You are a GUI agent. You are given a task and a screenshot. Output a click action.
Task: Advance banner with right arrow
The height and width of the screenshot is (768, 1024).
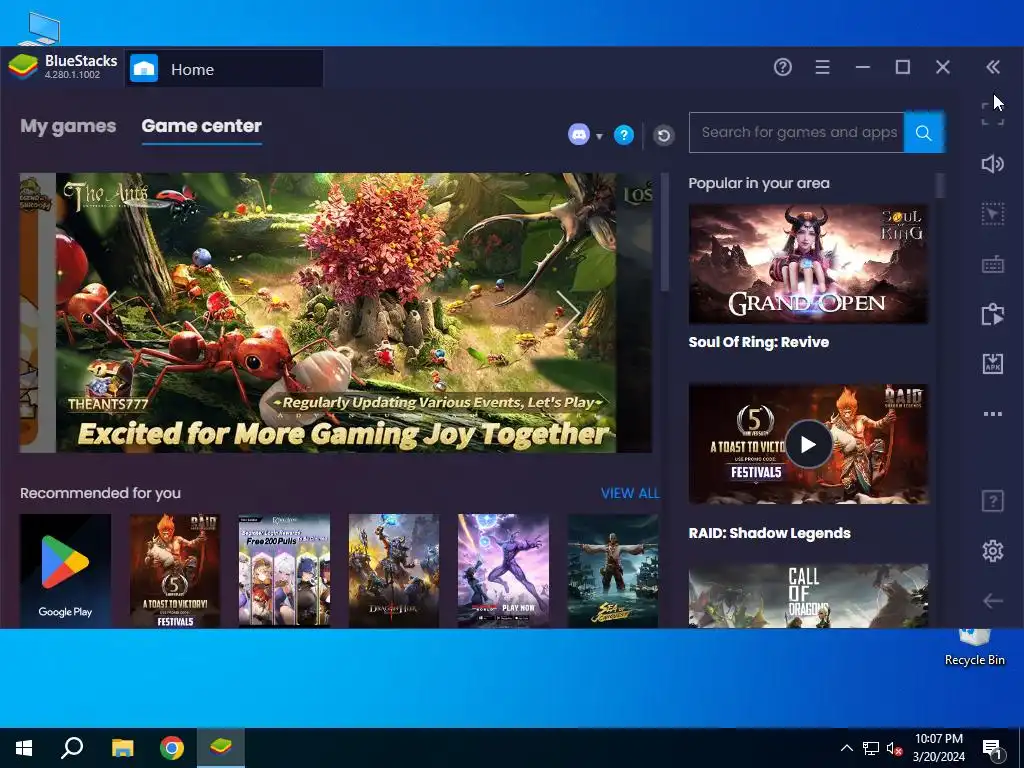click(567, 312)
